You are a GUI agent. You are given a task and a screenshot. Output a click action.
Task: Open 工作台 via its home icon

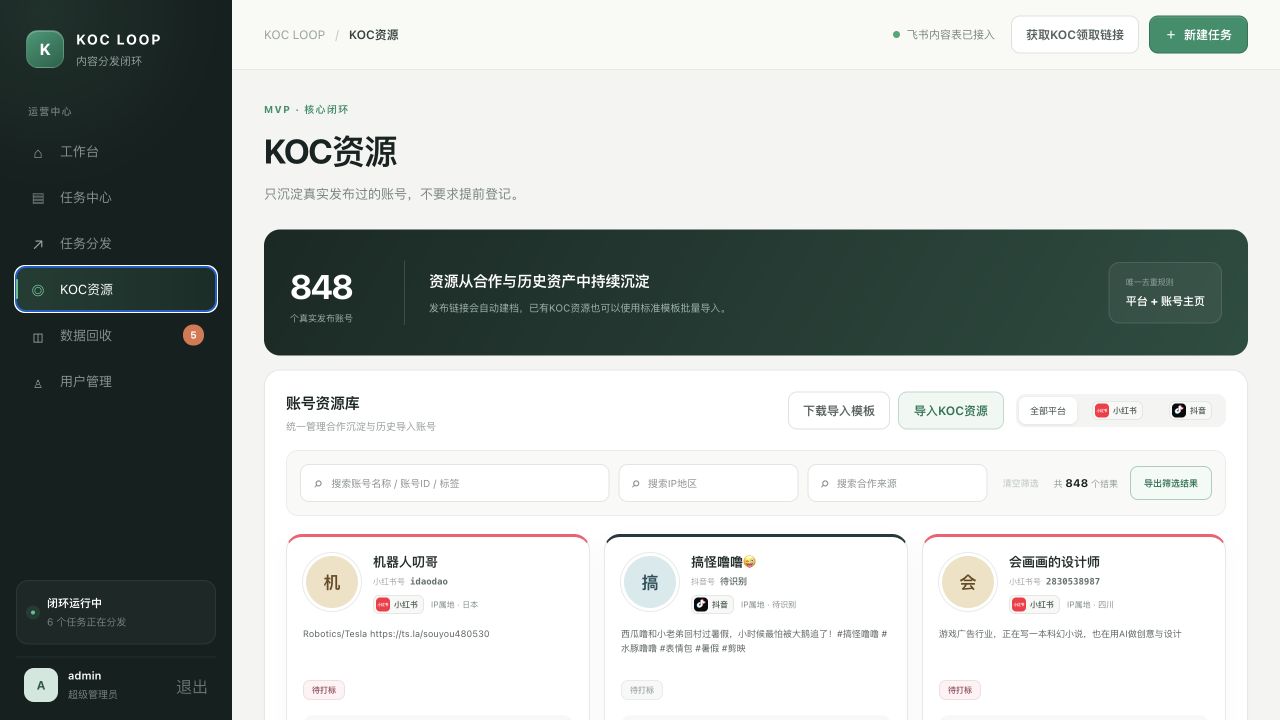coord(38,153)
